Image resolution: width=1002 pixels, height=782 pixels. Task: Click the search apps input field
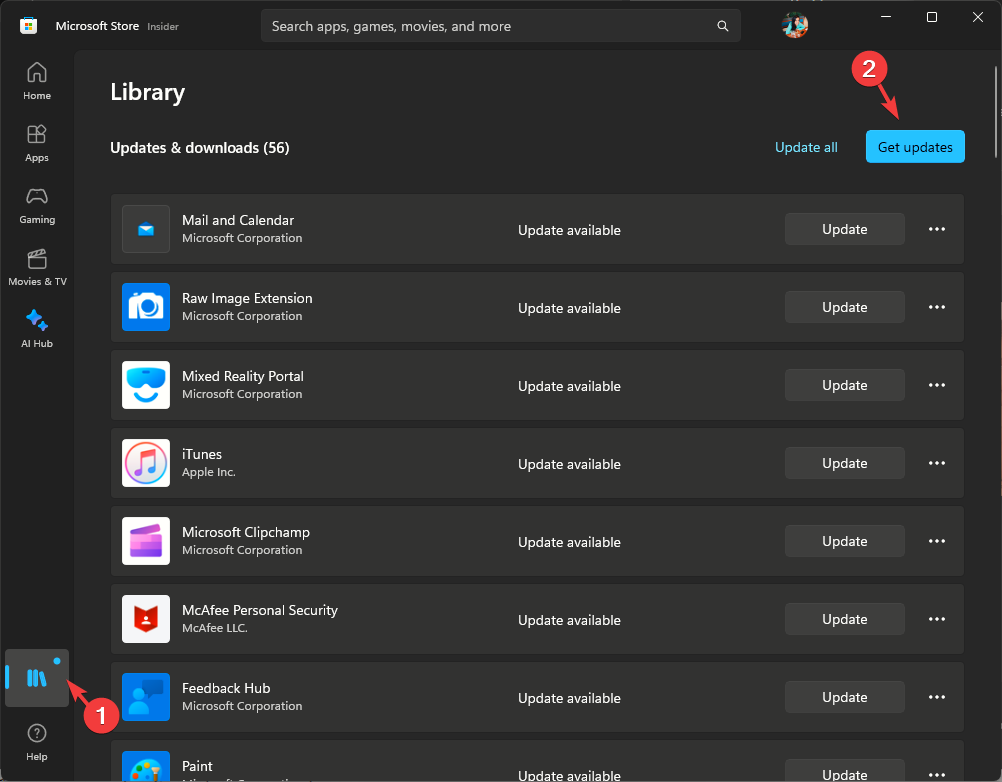[x=500, y=26]
